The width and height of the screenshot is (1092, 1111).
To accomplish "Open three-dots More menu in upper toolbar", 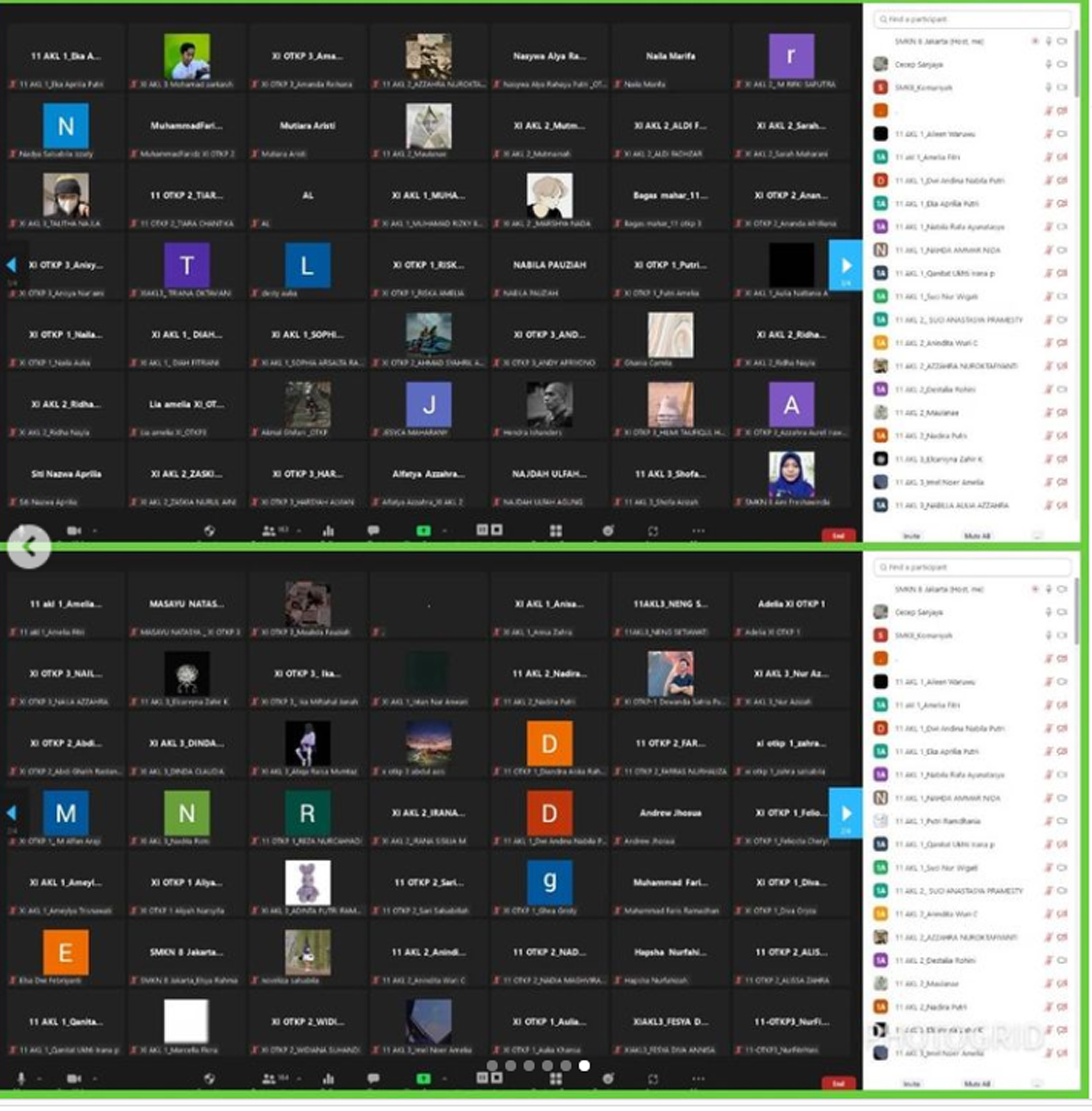I will pyautogui.click(x=698, y=531).
